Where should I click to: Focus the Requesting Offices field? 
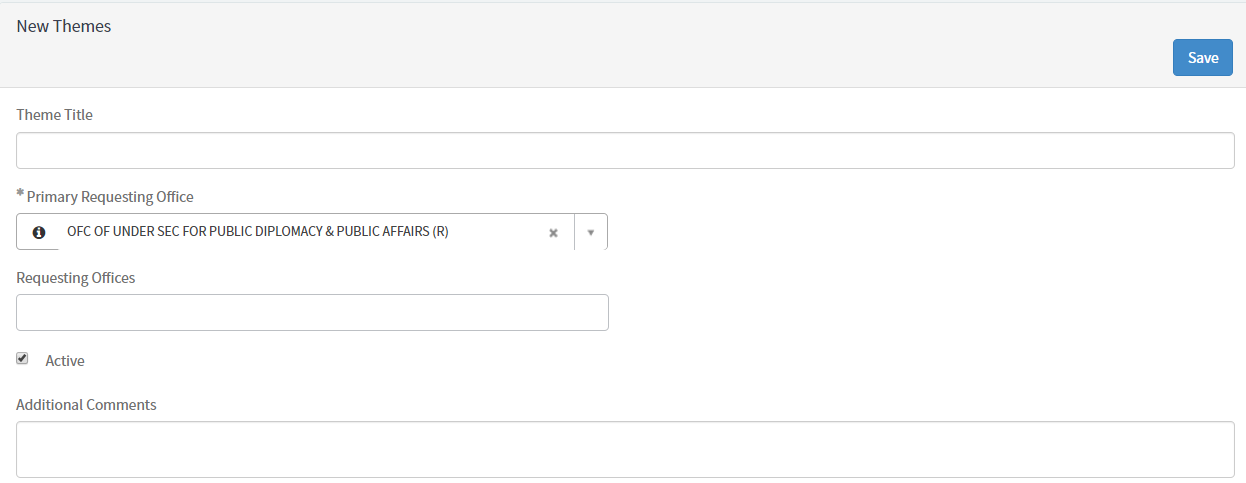(x=312, y=313)
